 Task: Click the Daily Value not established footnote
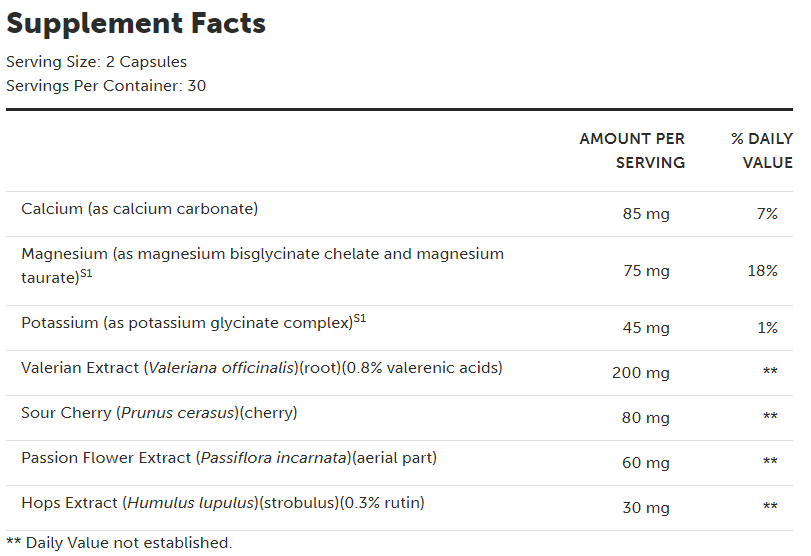click(119, 543)
